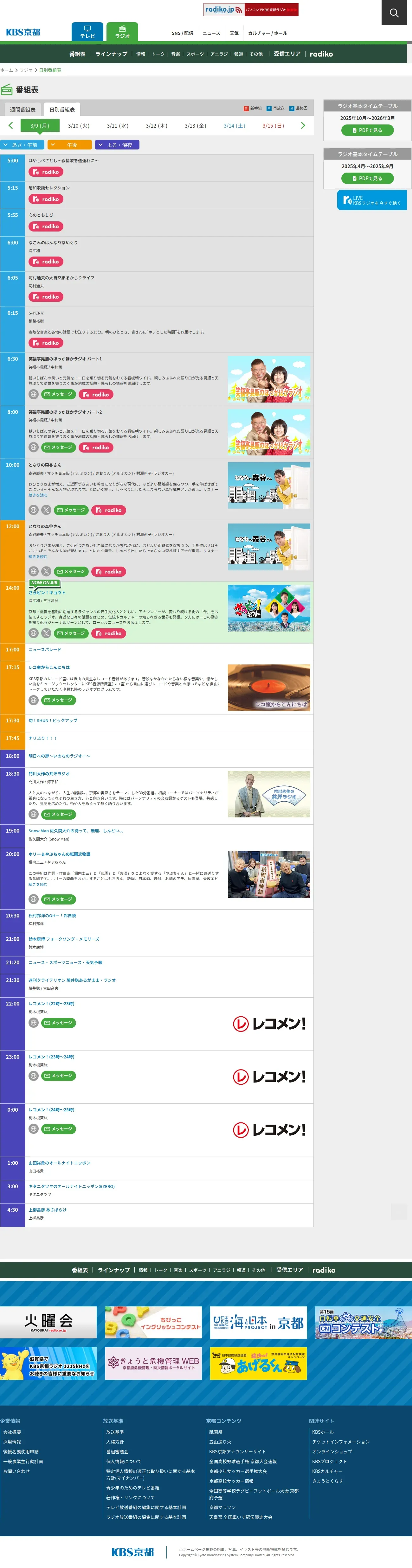Screen dimensions: 412x1568
Task: Click メッセージ button for レコ室からこんにちは
Action: point(59,701)
